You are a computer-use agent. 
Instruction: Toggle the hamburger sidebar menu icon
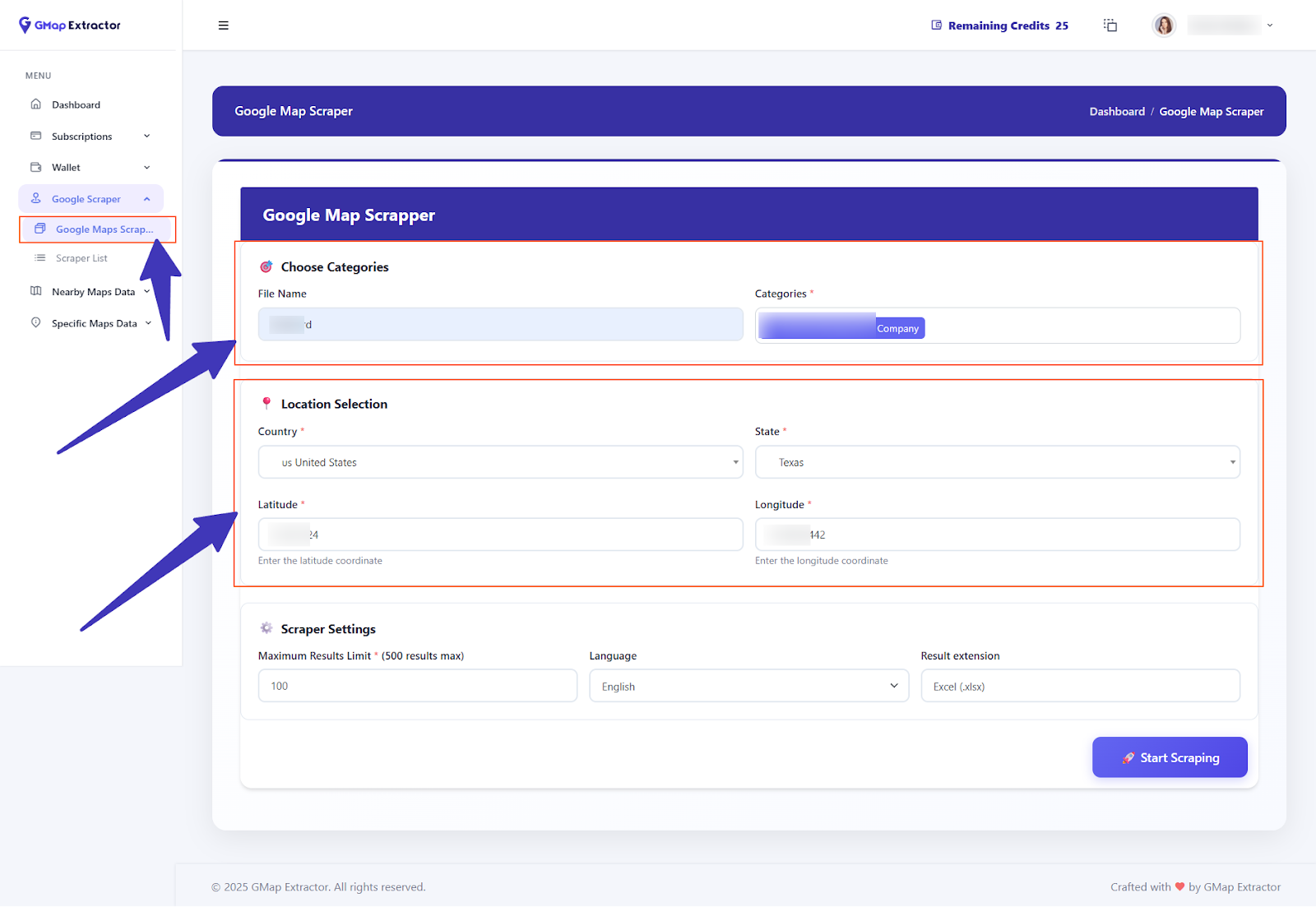223,25
